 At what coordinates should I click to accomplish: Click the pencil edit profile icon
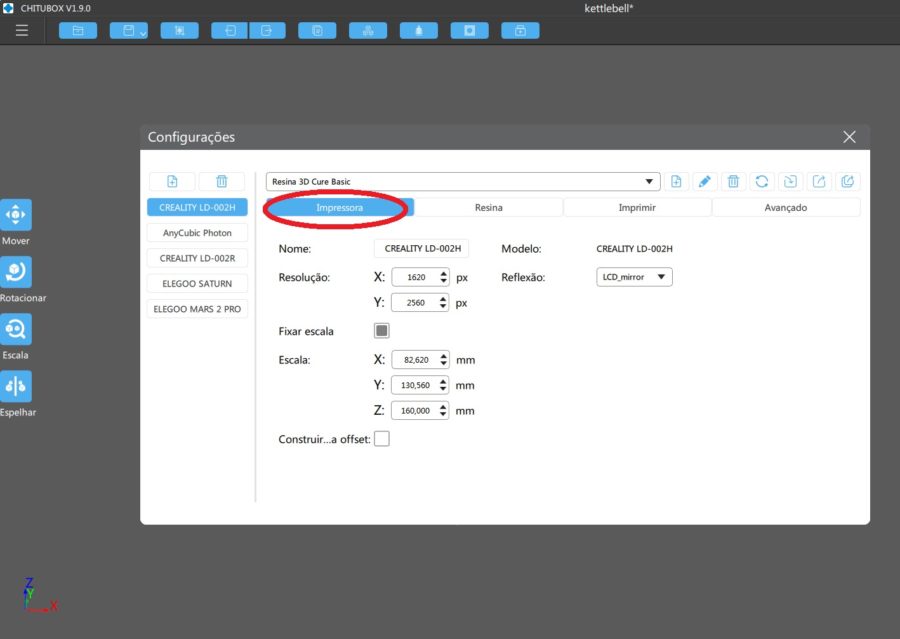(x=704, y=181)
